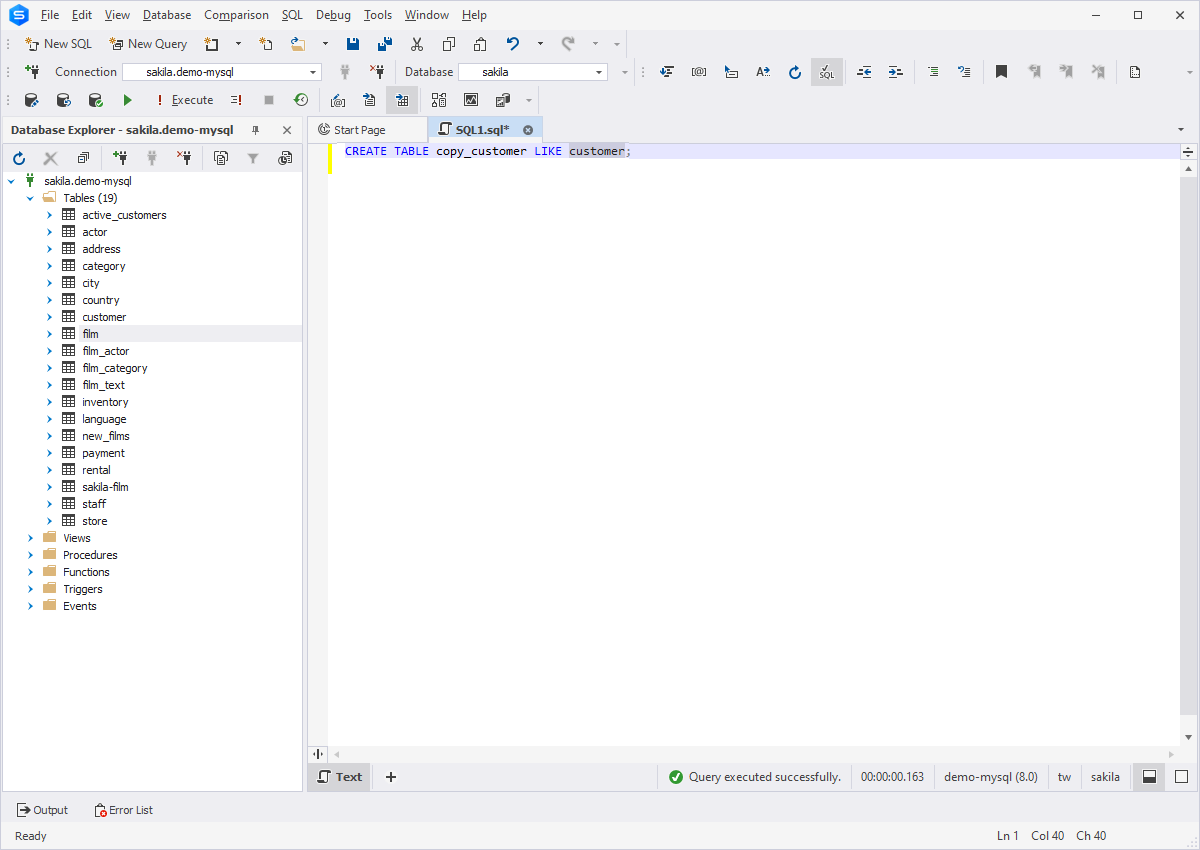This screenshot has width=1200, height=850.
Task: Toggle the single-pane layout button in status bar
Action: tap(1181, 777)
